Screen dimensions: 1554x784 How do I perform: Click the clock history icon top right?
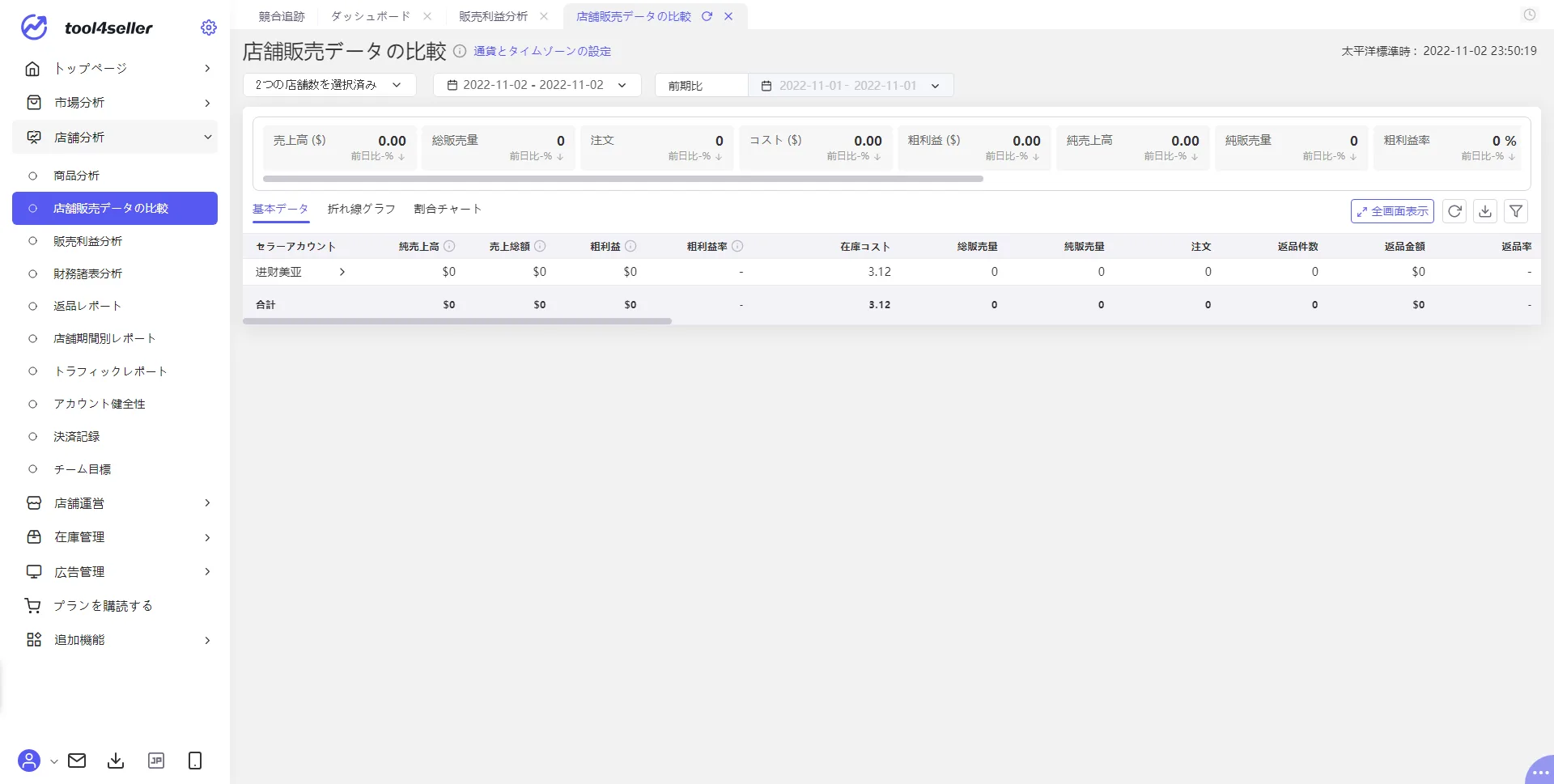[1530, 15]
